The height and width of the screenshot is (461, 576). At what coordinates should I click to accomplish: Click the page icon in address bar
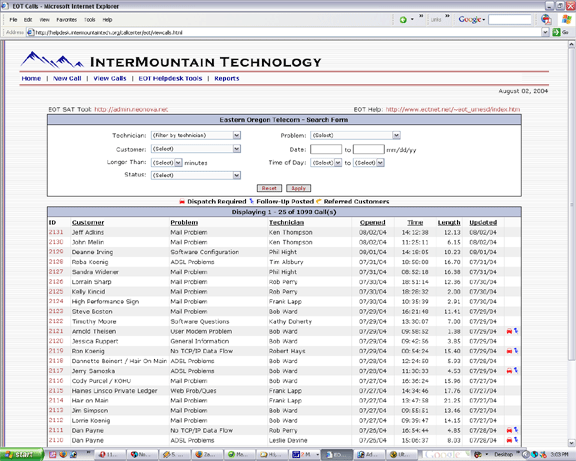coord(30,32)
